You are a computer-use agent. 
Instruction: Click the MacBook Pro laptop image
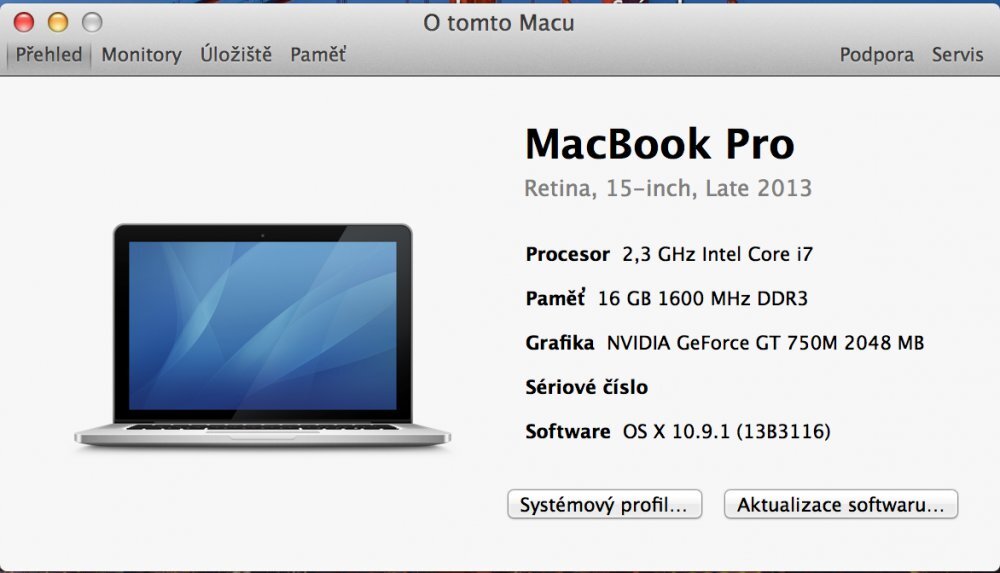262,336
